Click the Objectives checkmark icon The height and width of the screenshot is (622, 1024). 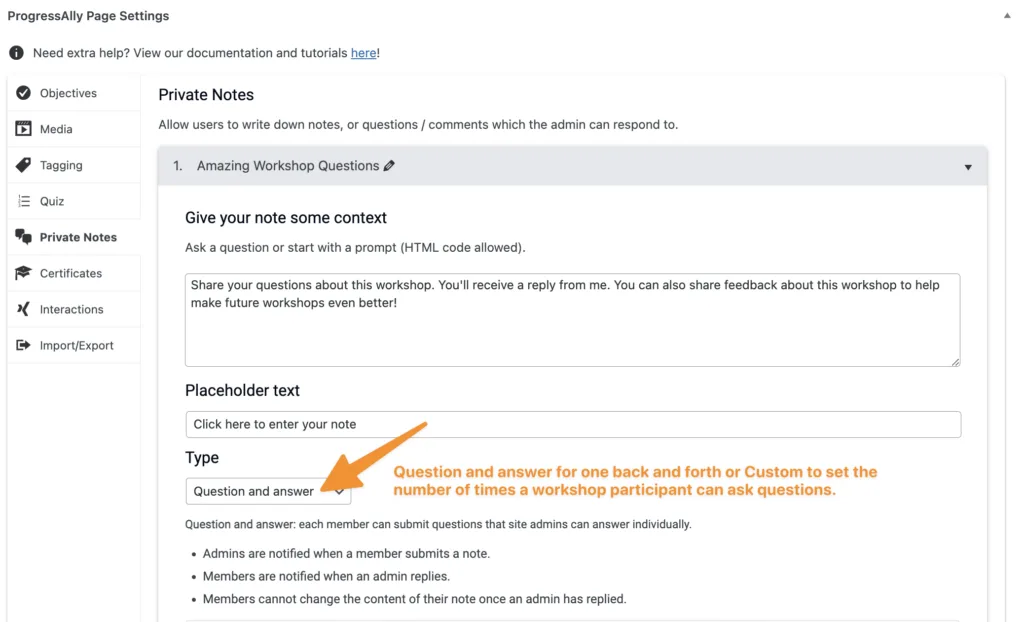pos(23,93)
